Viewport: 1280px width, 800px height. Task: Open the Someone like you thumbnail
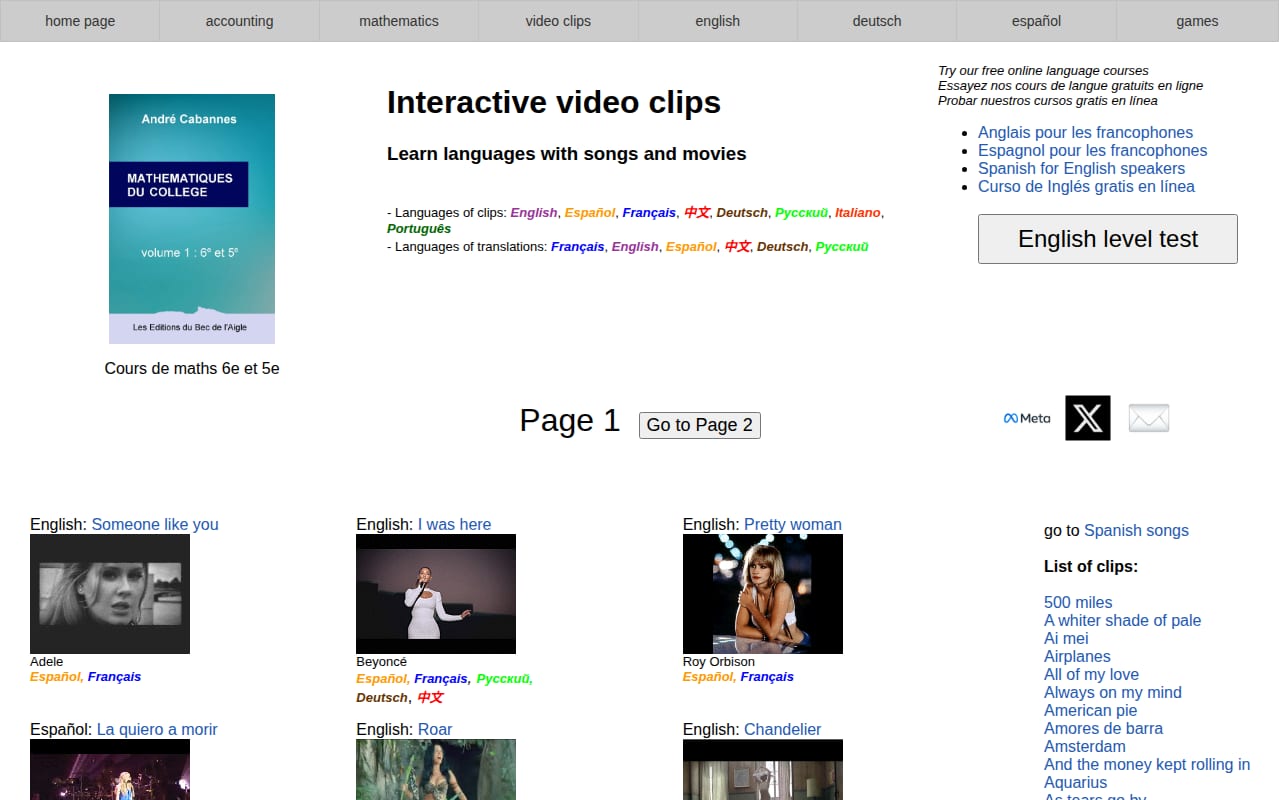110,594
